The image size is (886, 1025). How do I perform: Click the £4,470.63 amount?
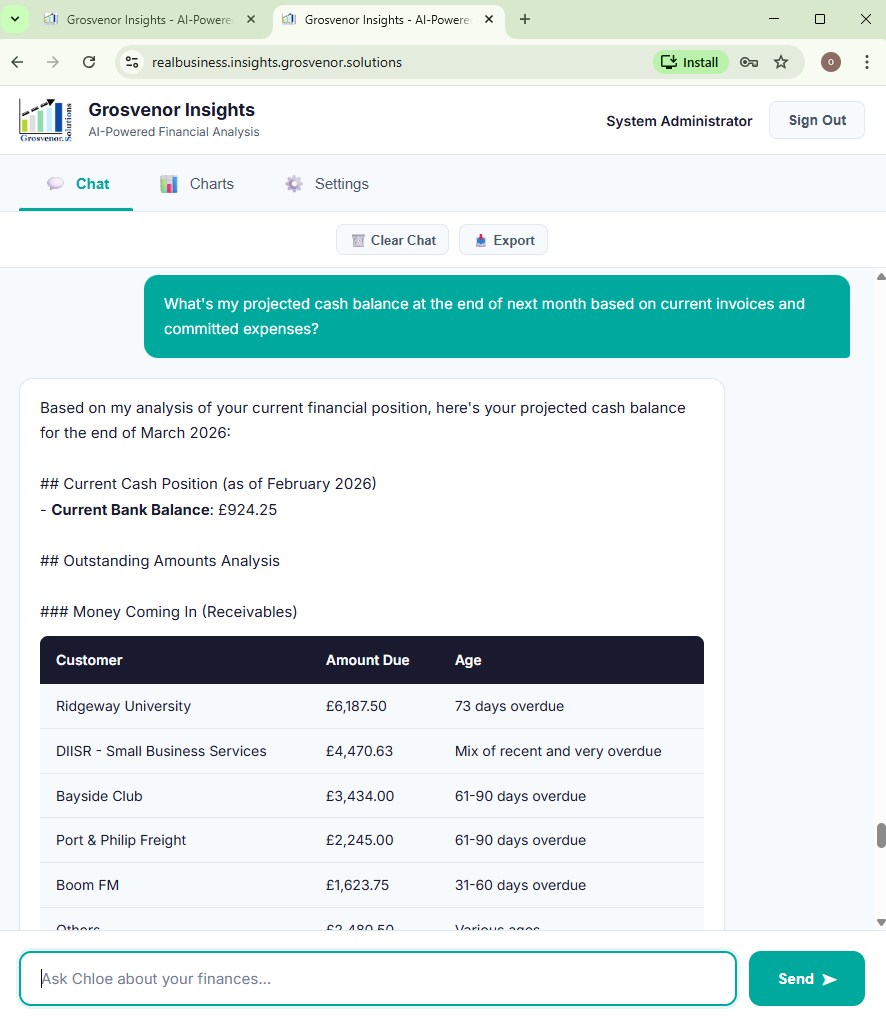tap(360, 751)
